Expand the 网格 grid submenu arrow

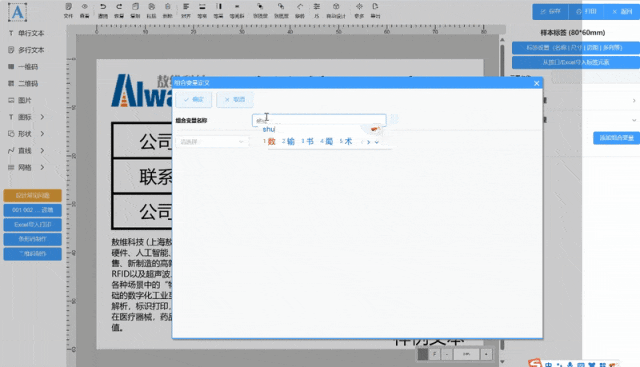tap(42, 167)
